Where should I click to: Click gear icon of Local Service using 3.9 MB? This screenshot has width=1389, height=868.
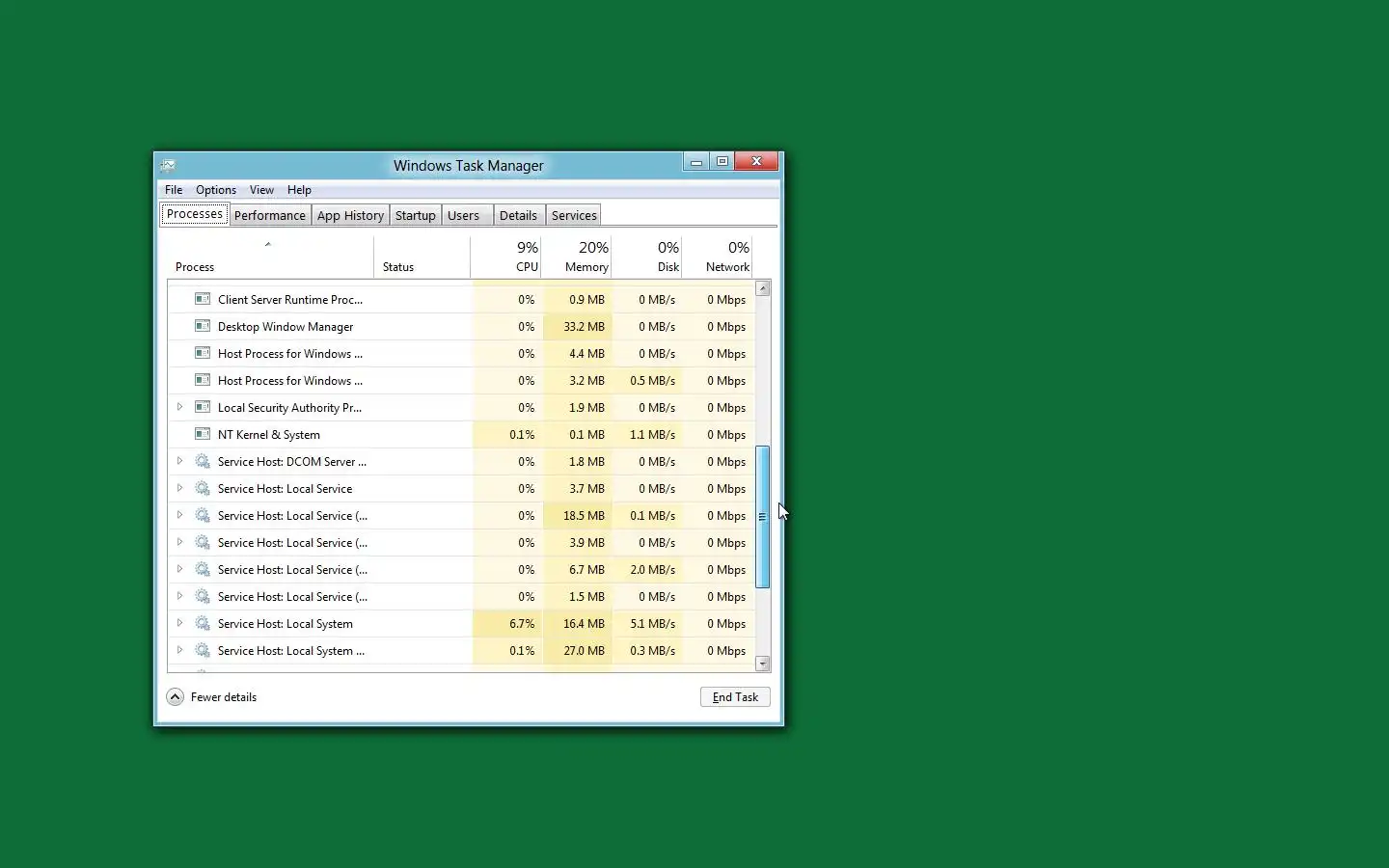click(x=203, y=542)
